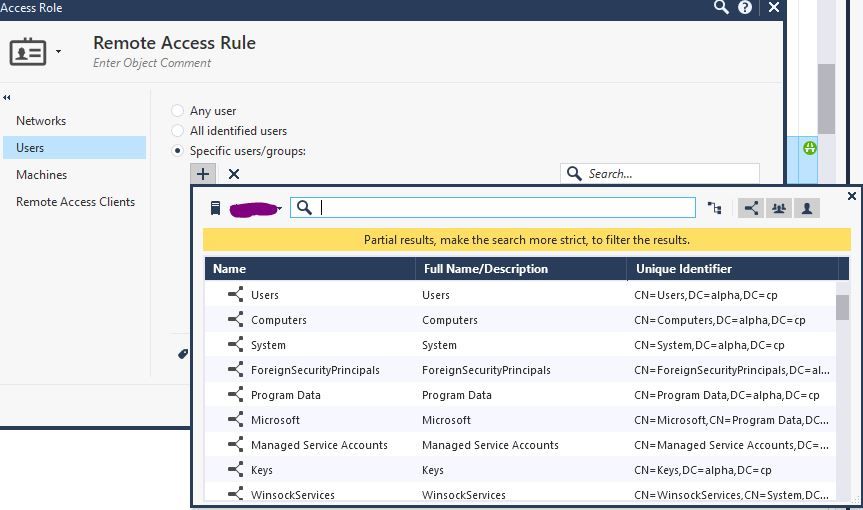Select the Any user radio button
This screenshot has height=510, width=863.
(x=178, y=111)
